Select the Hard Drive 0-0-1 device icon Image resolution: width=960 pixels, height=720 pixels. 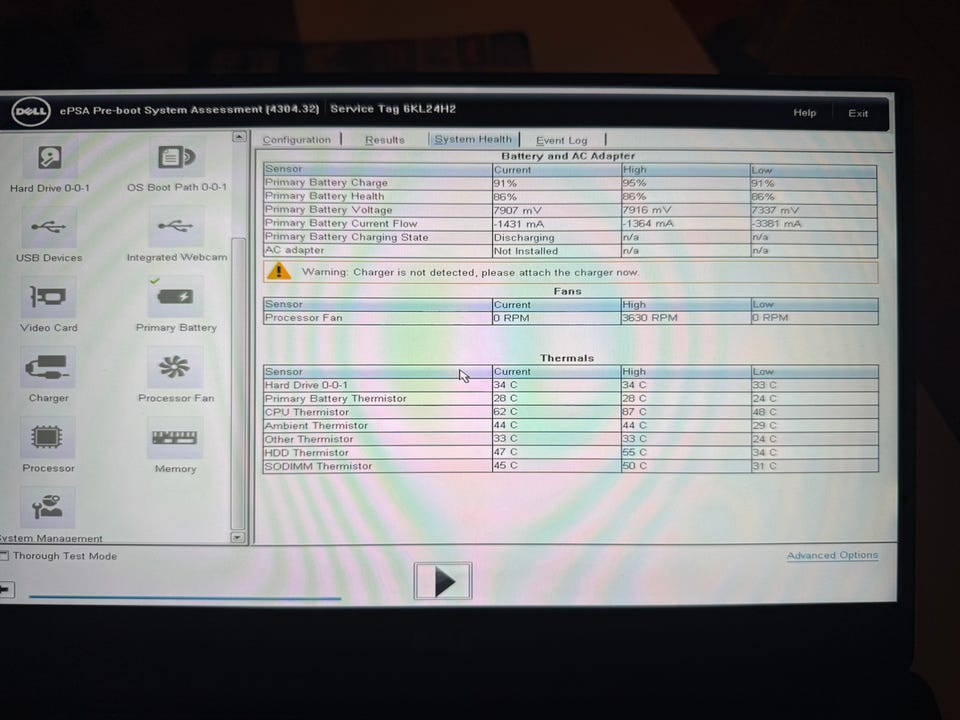point(49,158)
